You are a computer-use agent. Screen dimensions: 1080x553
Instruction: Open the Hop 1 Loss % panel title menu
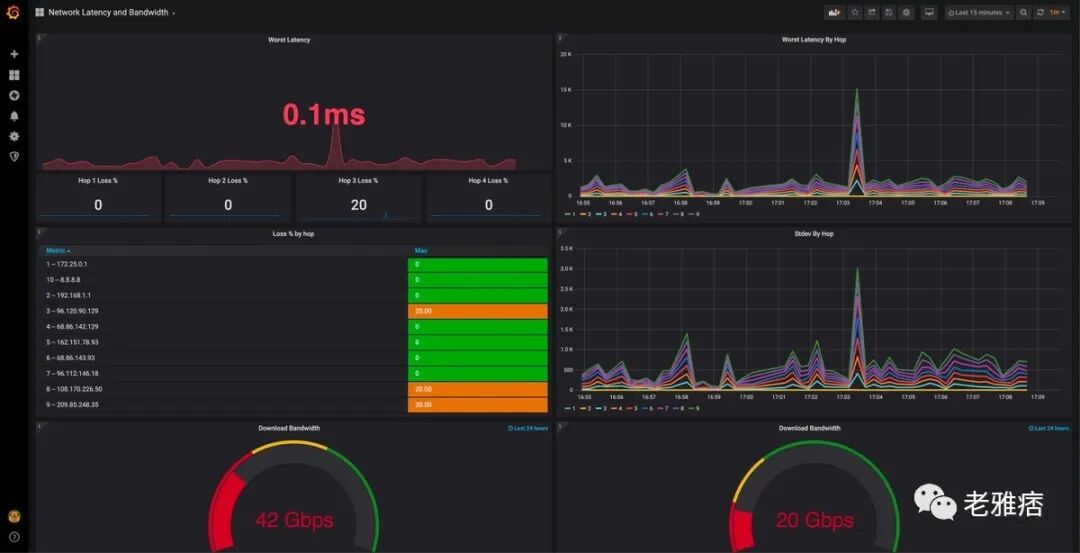pos(98,181)
